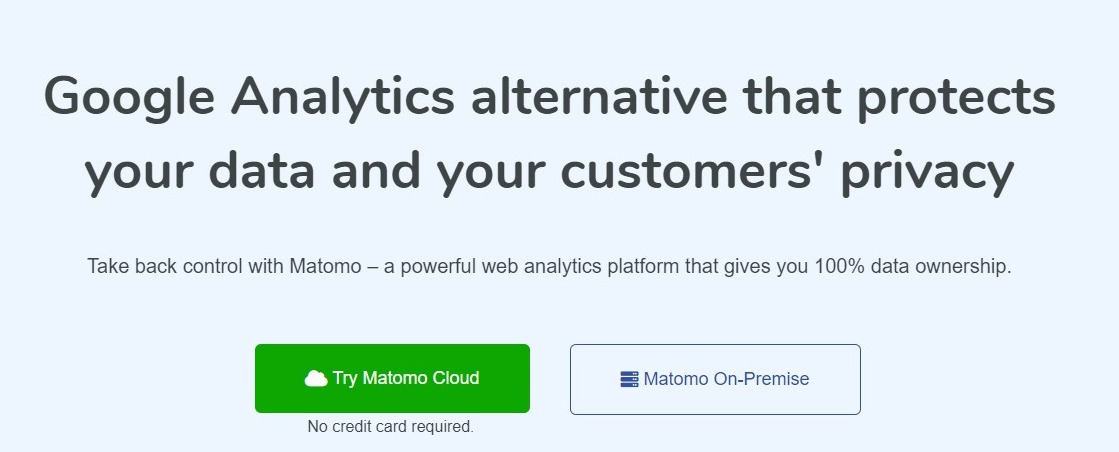This screenshot has width=1119, height=452.
Task: Click 'Google' in the main headline
Action: [129, 98]
